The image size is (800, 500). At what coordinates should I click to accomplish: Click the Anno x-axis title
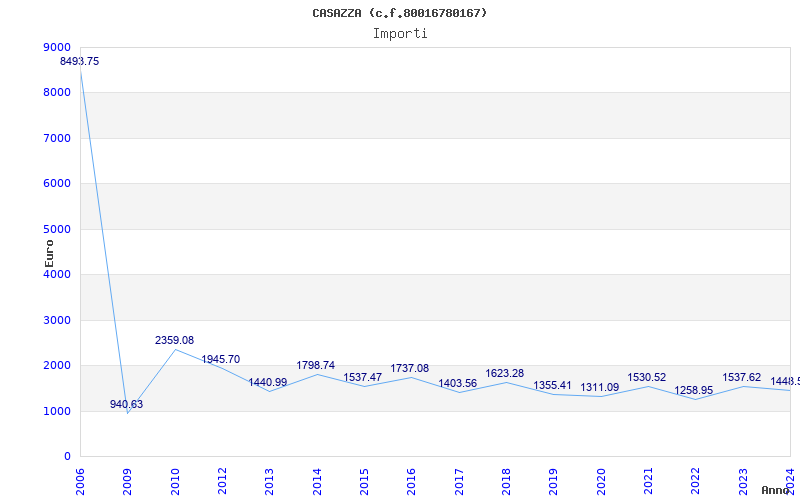tap(776, 490)
